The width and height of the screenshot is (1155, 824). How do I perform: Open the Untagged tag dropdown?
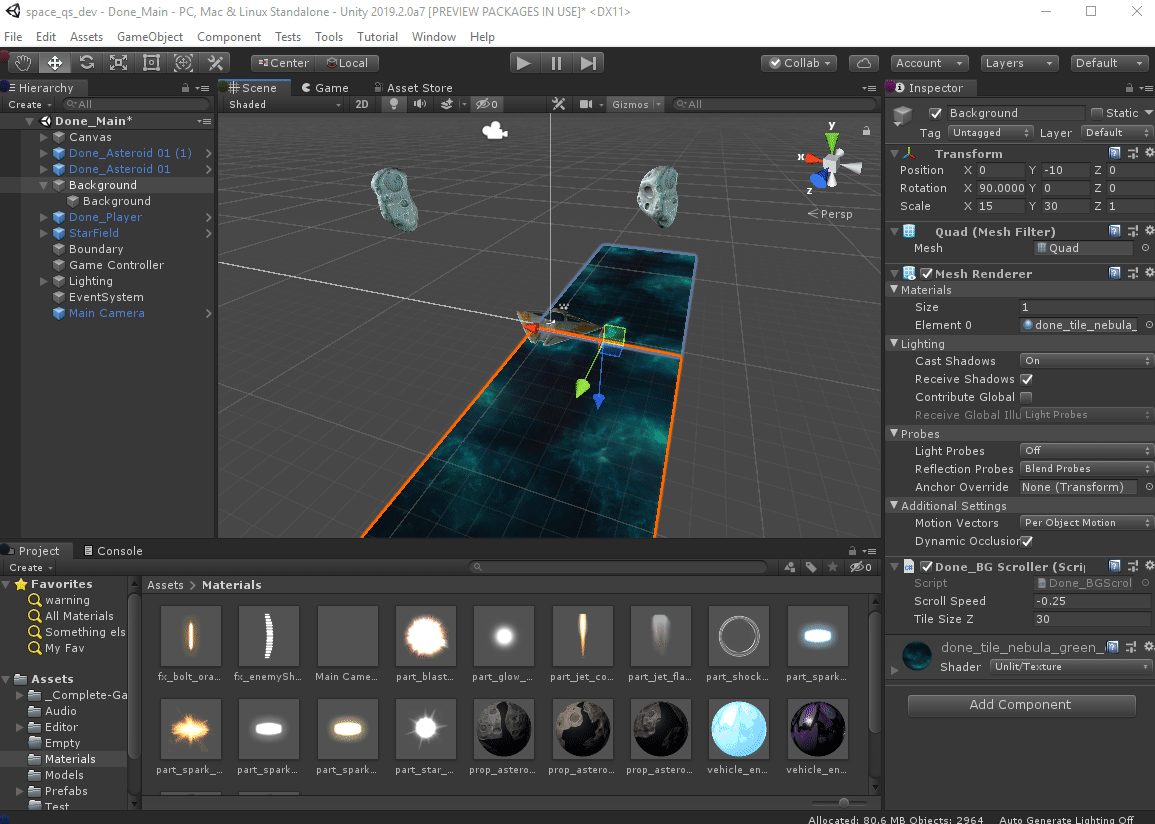coord(990,133)
